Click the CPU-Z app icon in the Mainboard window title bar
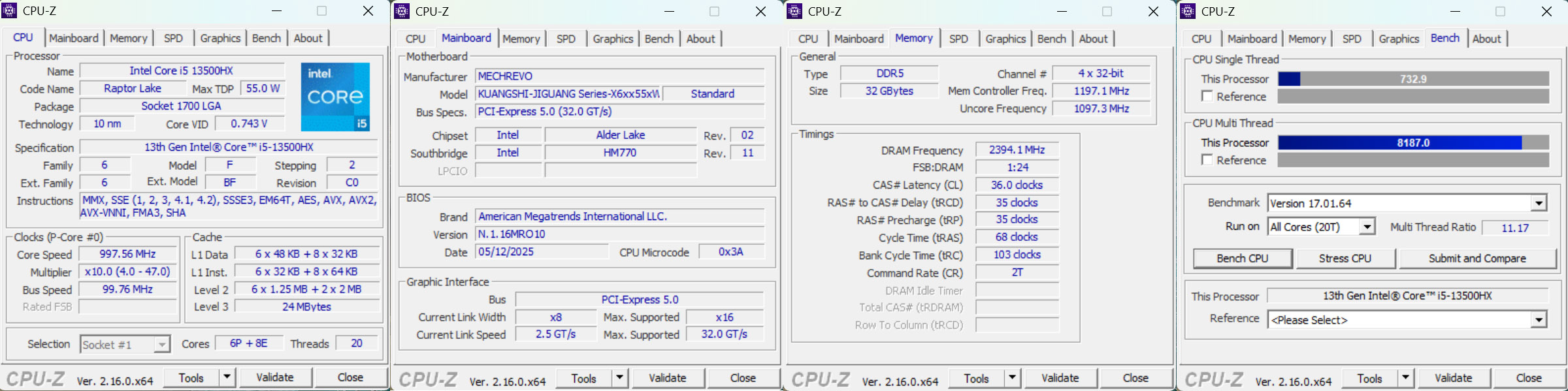1568x391 pixels. pyautogui.click(x=402, y=11)
